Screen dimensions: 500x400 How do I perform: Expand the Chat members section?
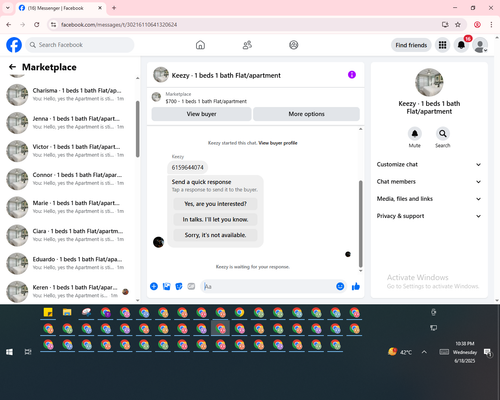click(429, 182)
